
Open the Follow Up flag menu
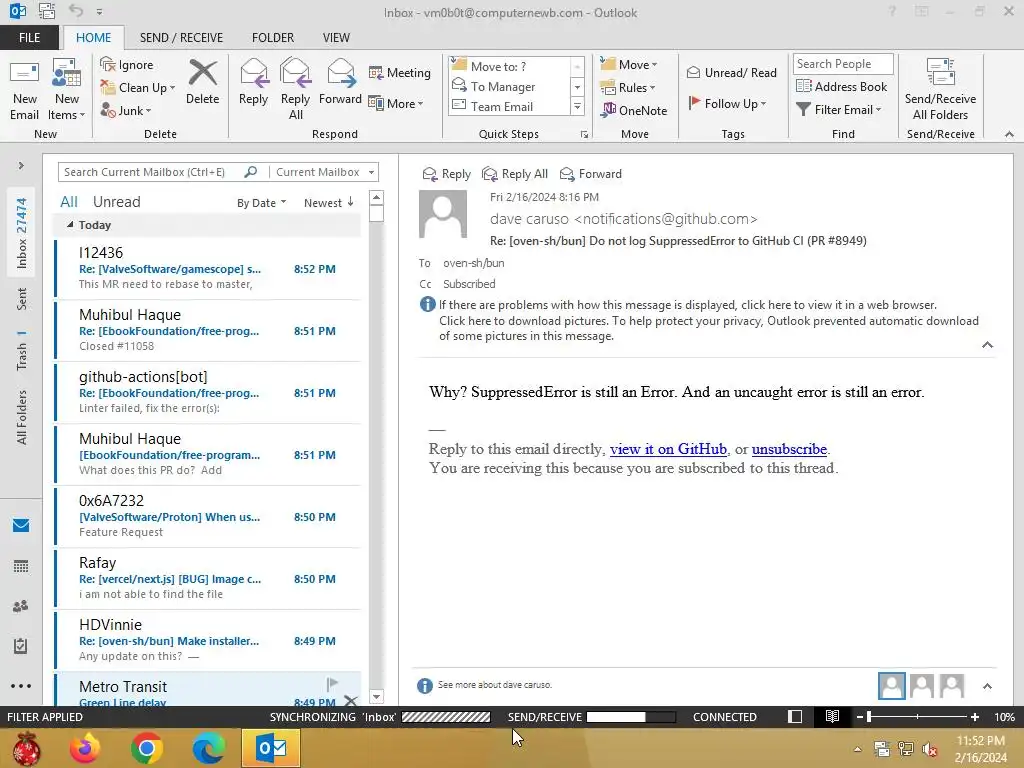pyautogui.click(x=727, y=103)
